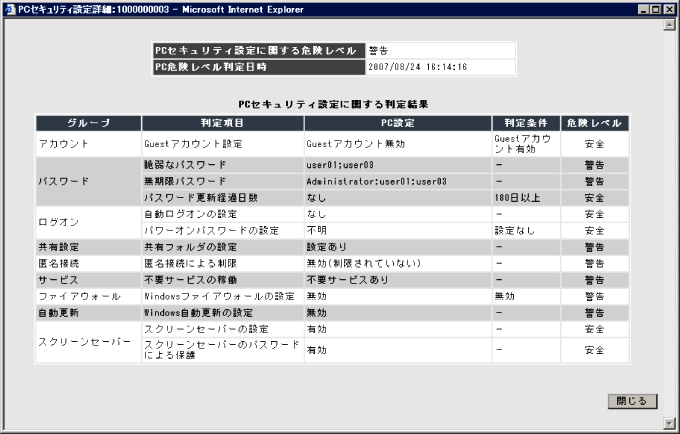Select the 匿名接続 group cell
The width and height of the screenshot is (680, 434).
coord(88,264)
